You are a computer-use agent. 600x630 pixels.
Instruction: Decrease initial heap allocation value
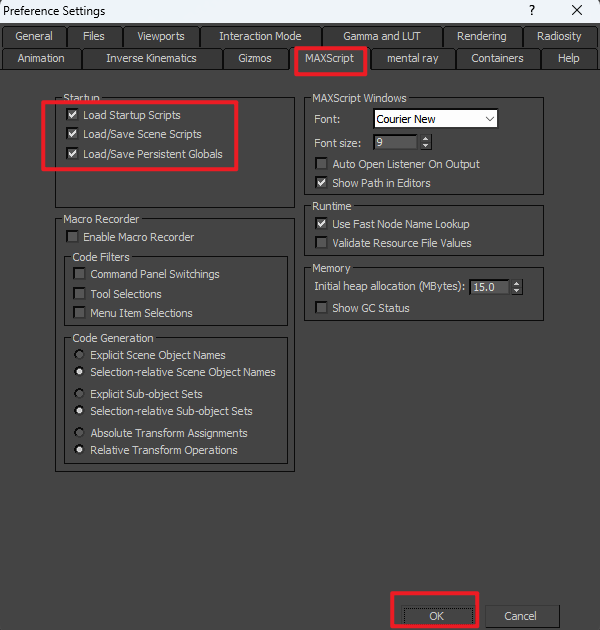517,290
